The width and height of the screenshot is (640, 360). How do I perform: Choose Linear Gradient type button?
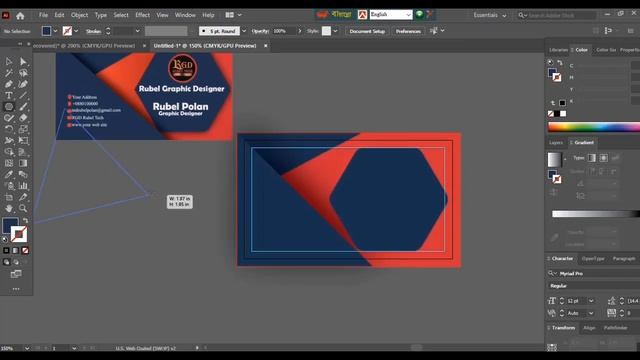(592, 158)
